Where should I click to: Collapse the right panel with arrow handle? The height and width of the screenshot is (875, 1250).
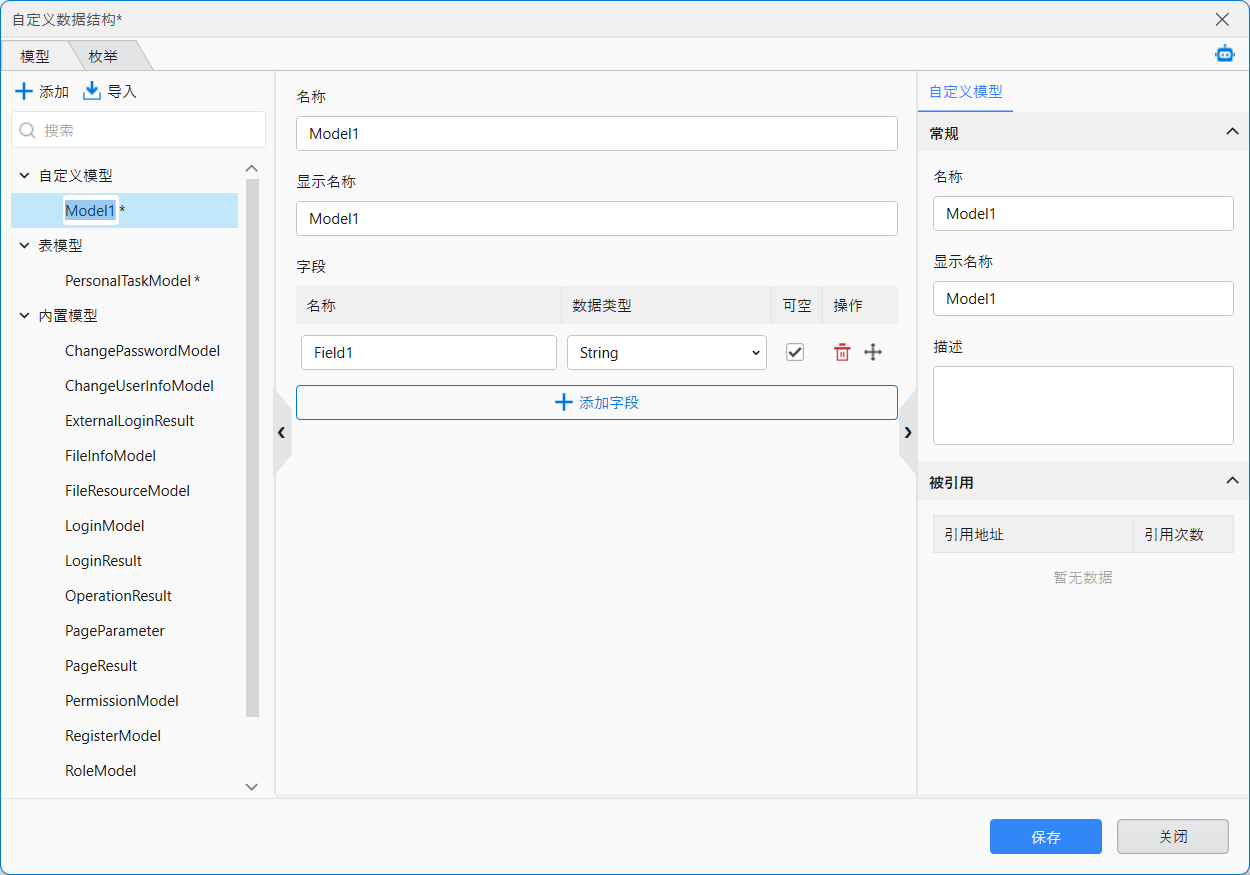pos(908,432)
